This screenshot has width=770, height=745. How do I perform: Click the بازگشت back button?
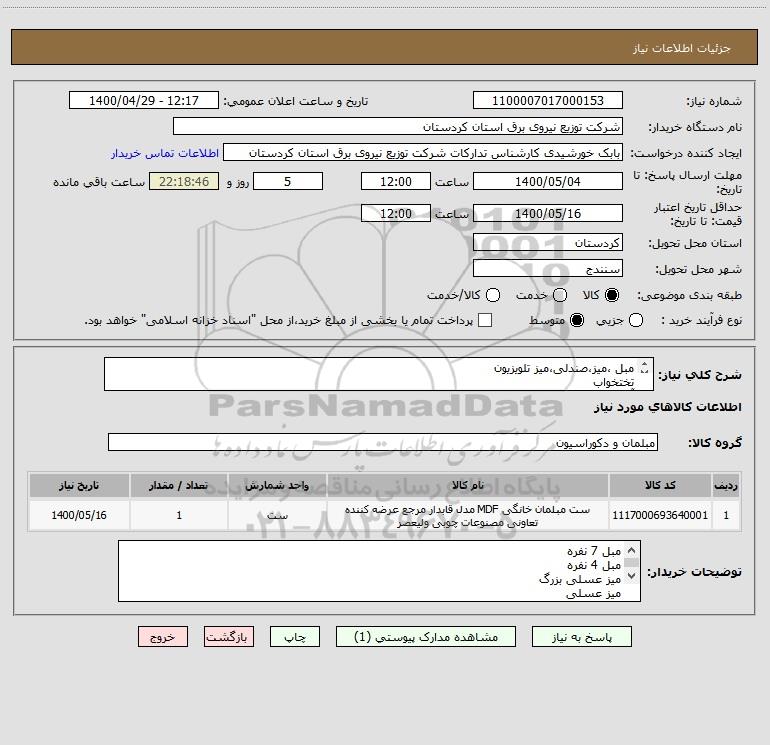pyautogui.click(x=229, y=637)
